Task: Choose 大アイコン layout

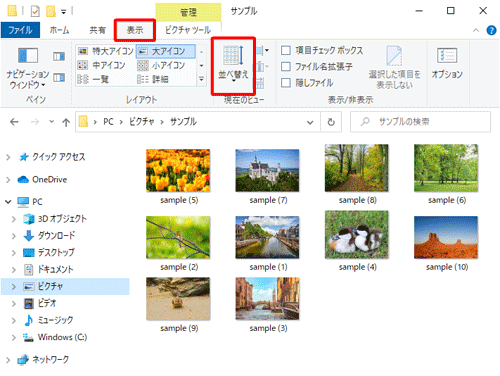Action: coord(165,51)
